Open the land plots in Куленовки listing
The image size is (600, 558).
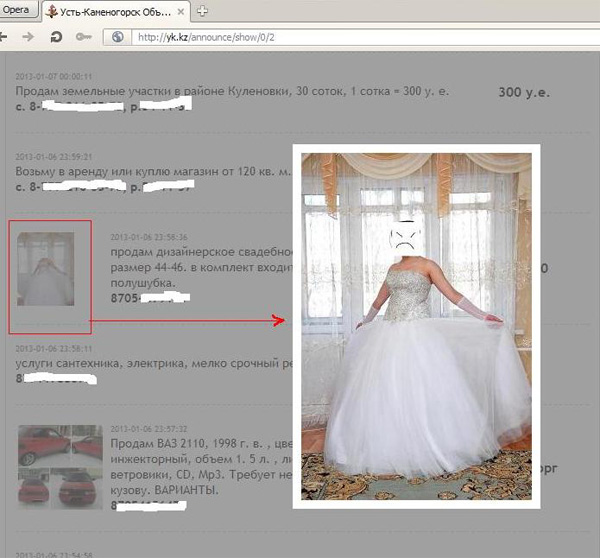click(232, 92)
